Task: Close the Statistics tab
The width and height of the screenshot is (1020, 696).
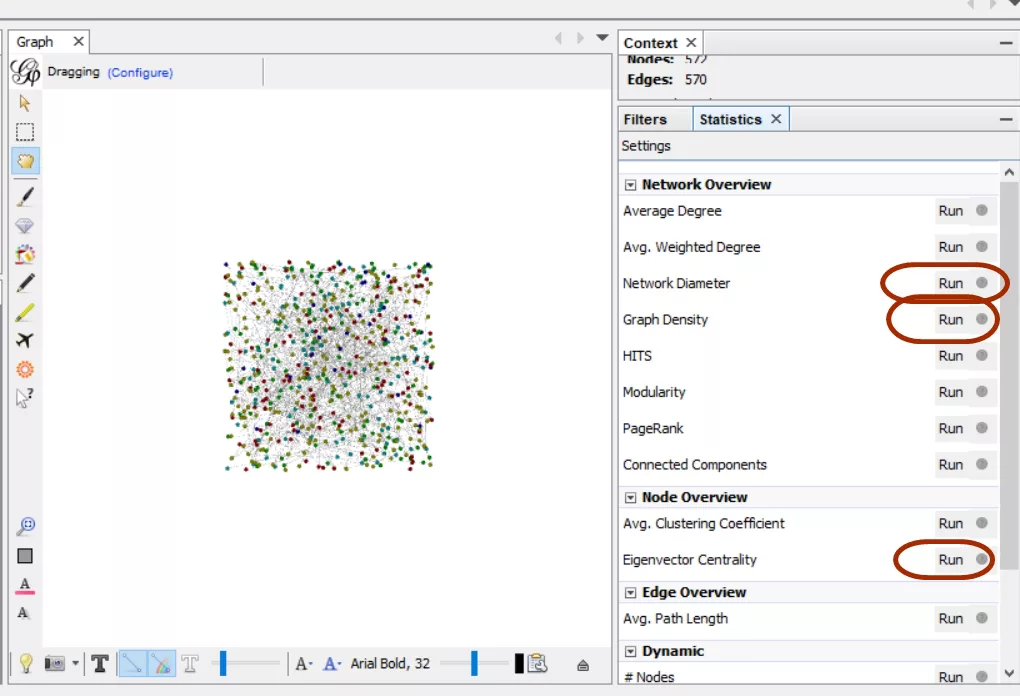Action: coord(776,119)
